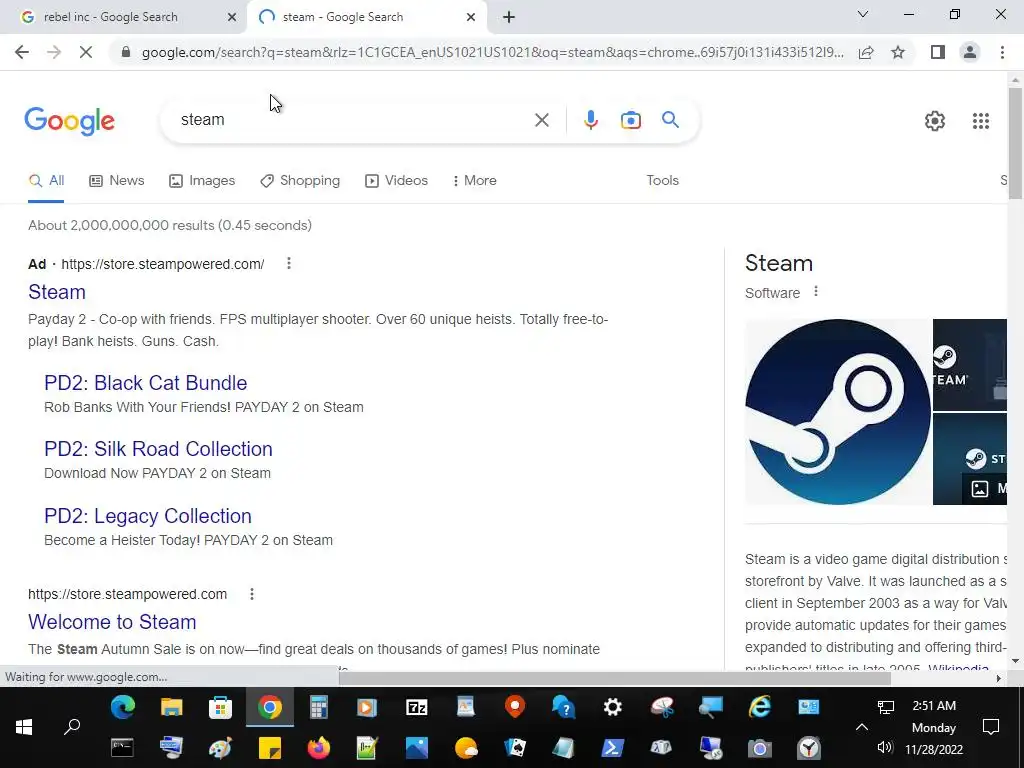This screenshot has width=1024, height=768.
Task: Open Windows Settings gear from the taskbar
Action: pyautogui.click(x=612, y=707)
